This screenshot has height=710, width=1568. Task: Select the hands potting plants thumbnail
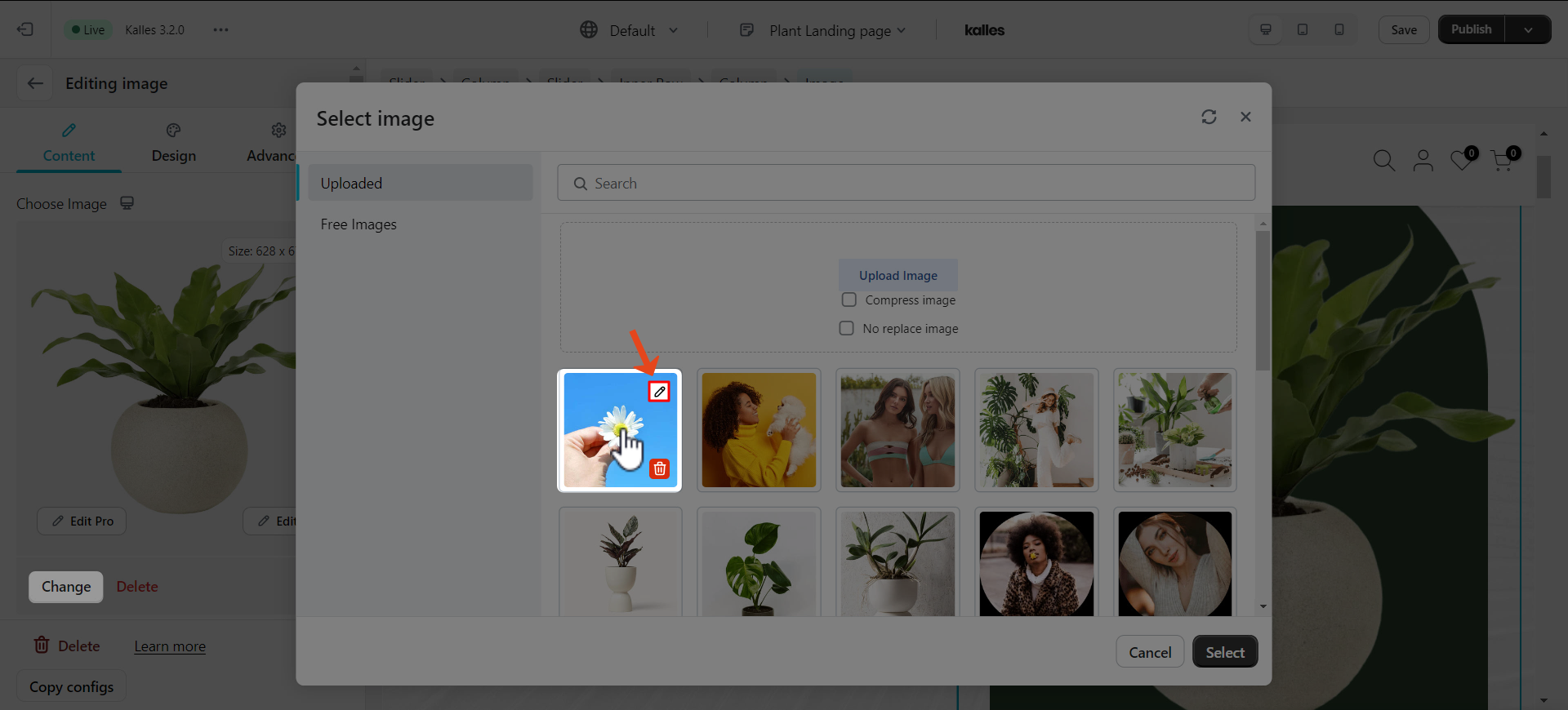1175,430
